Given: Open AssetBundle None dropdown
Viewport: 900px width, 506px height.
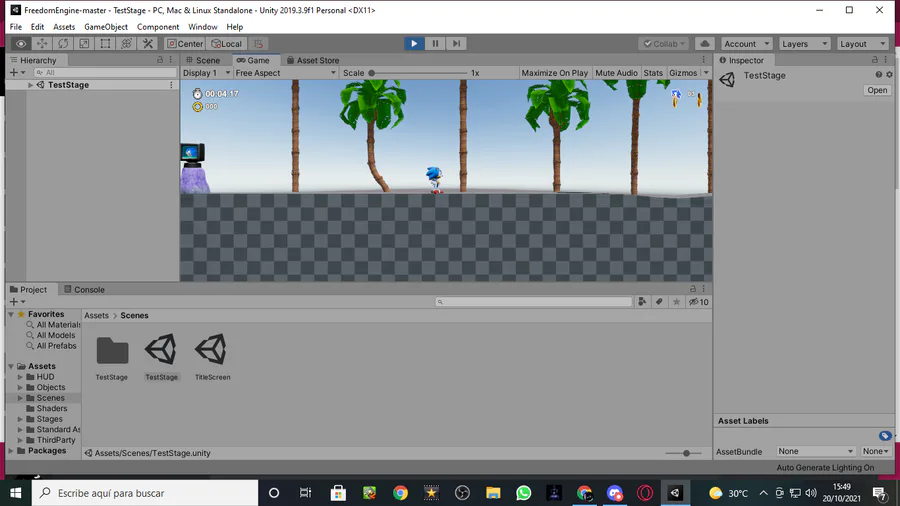Looking at the screenshot, I should pos(816,451).
